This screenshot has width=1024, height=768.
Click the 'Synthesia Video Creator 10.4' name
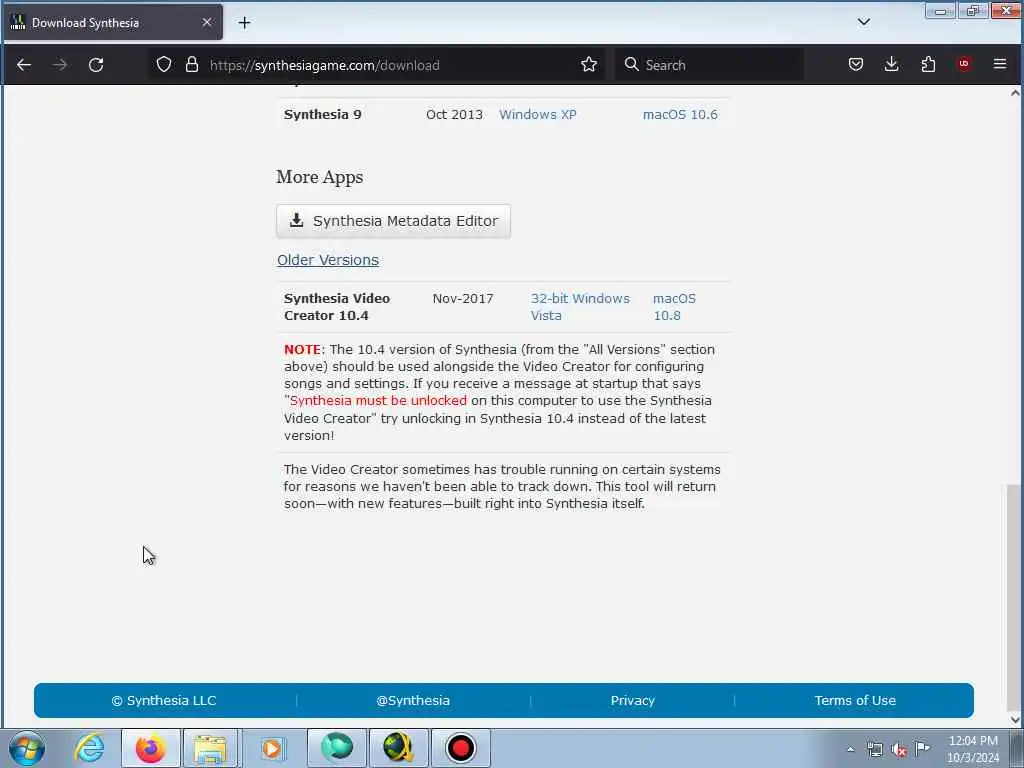tap(337, 307)
